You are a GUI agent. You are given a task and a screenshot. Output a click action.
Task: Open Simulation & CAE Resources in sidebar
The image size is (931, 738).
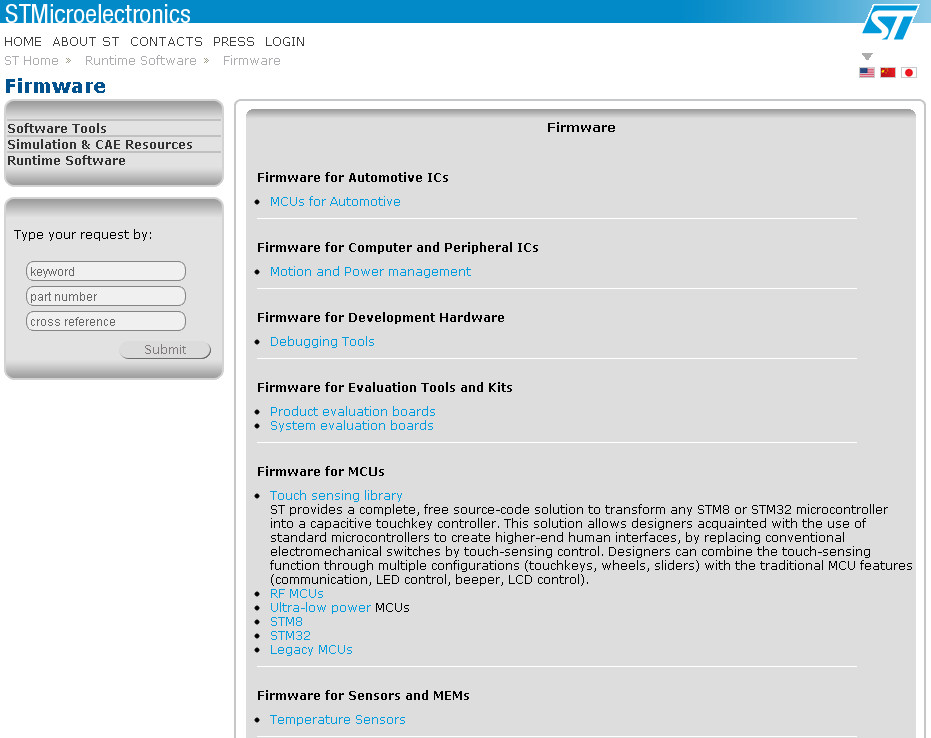pyautogui.click(x=100, y=144)
